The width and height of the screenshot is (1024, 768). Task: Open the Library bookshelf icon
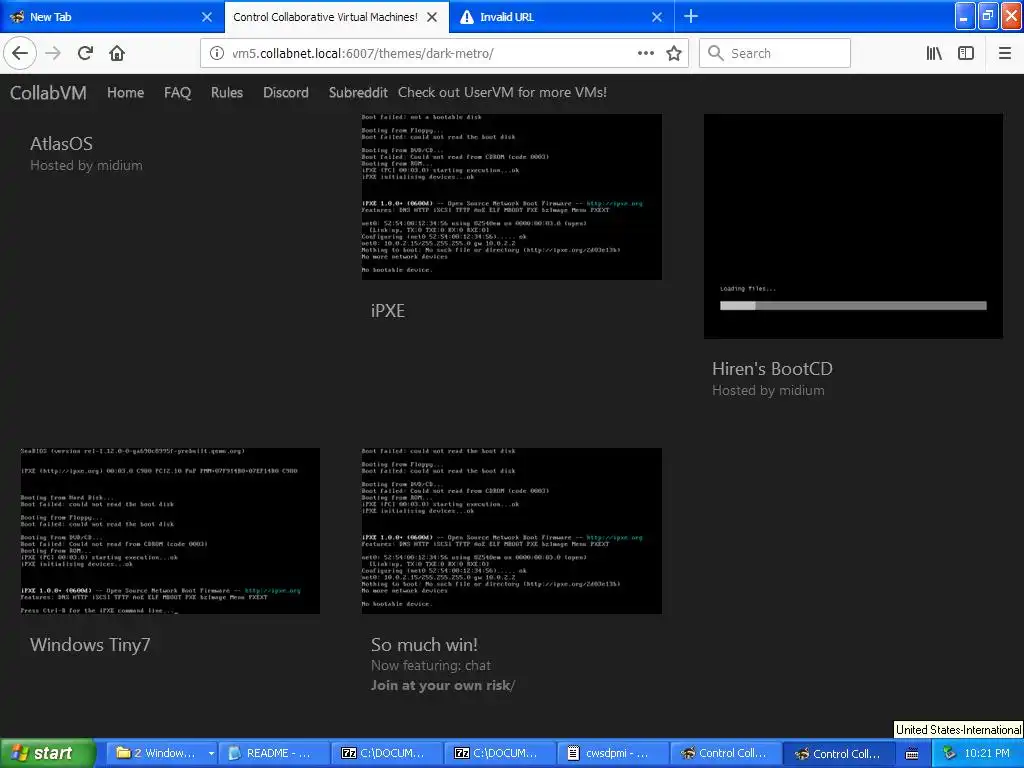pos(934,53)
